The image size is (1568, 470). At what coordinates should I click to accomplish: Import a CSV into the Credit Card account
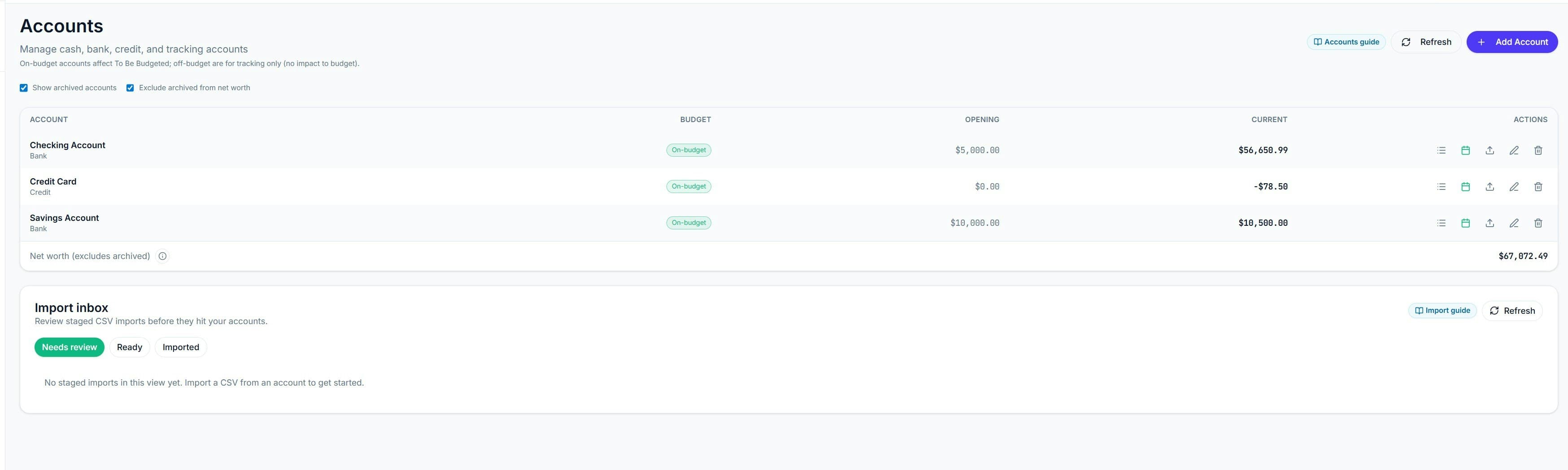pyautogui.click(x=1490, y=187)
